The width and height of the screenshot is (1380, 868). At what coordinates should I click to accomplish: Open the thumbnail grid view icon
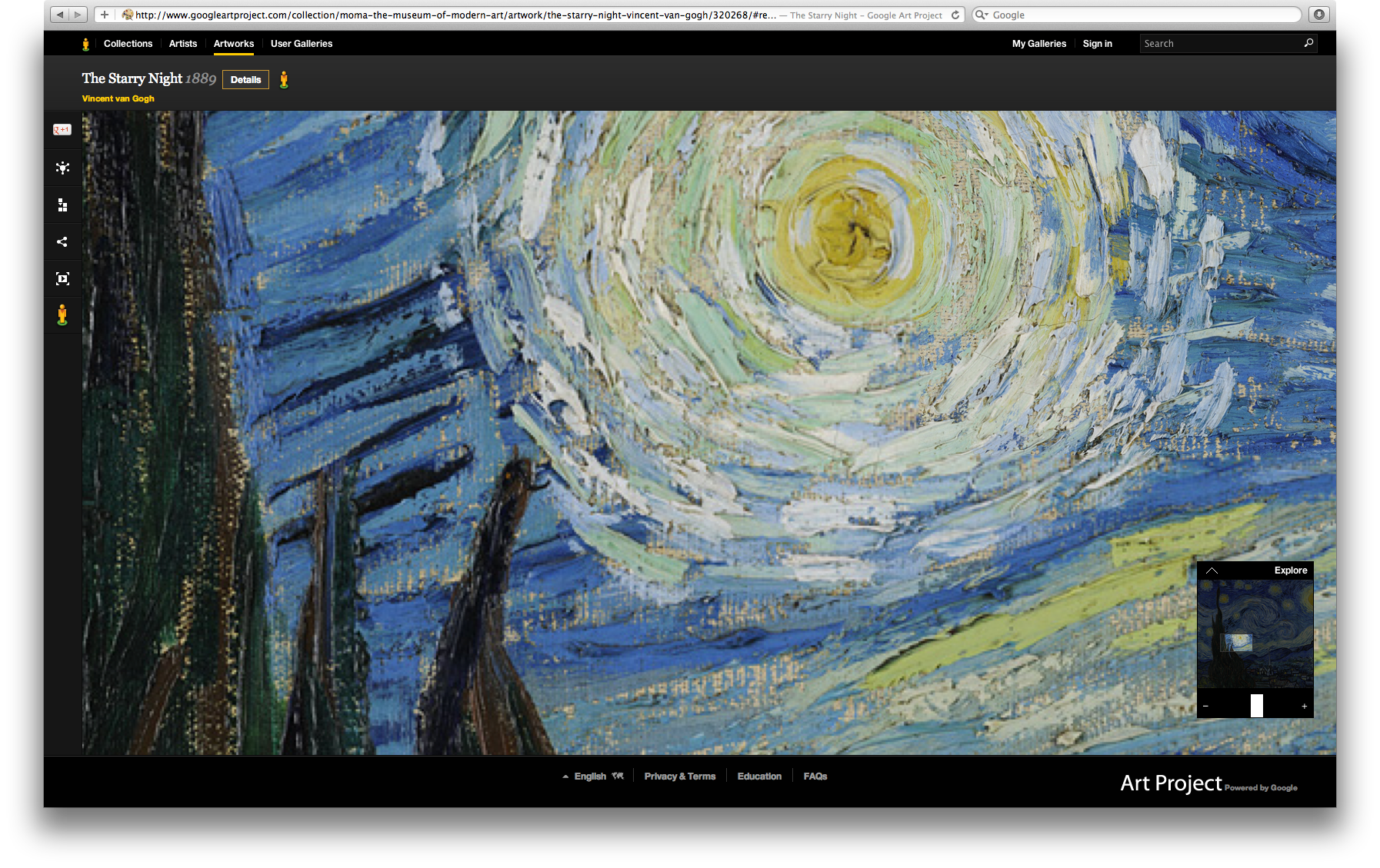[x=62, y=205]
